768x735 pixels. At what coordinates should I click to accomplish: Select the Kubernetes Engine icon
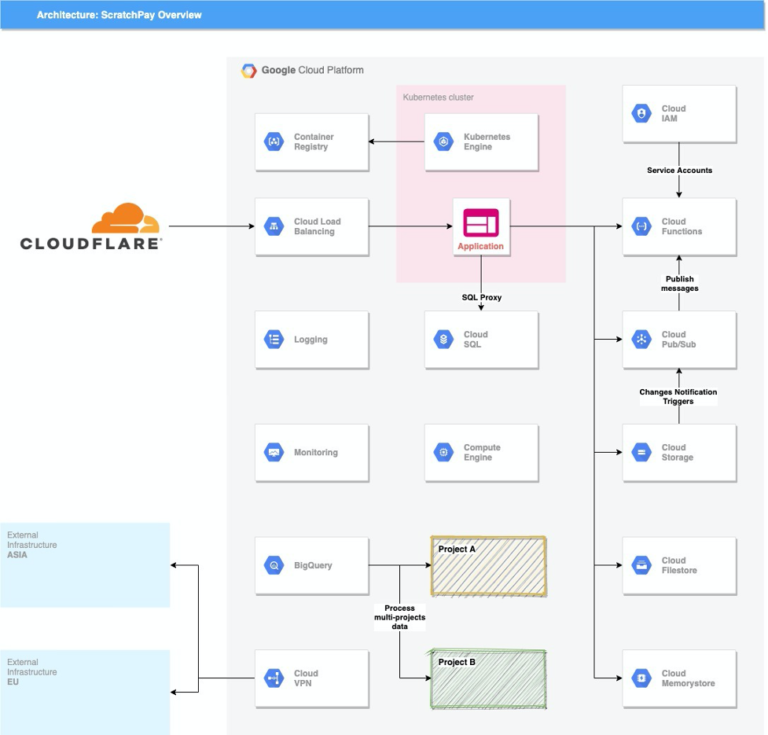click(x=443, y=142)
